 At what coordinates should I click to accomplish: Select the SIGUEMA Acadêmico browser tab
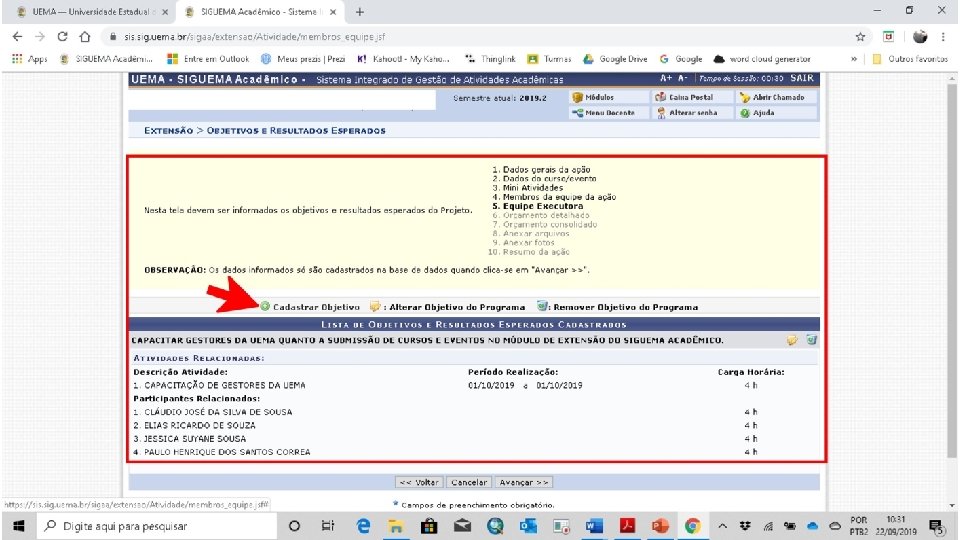click(260, 12)
